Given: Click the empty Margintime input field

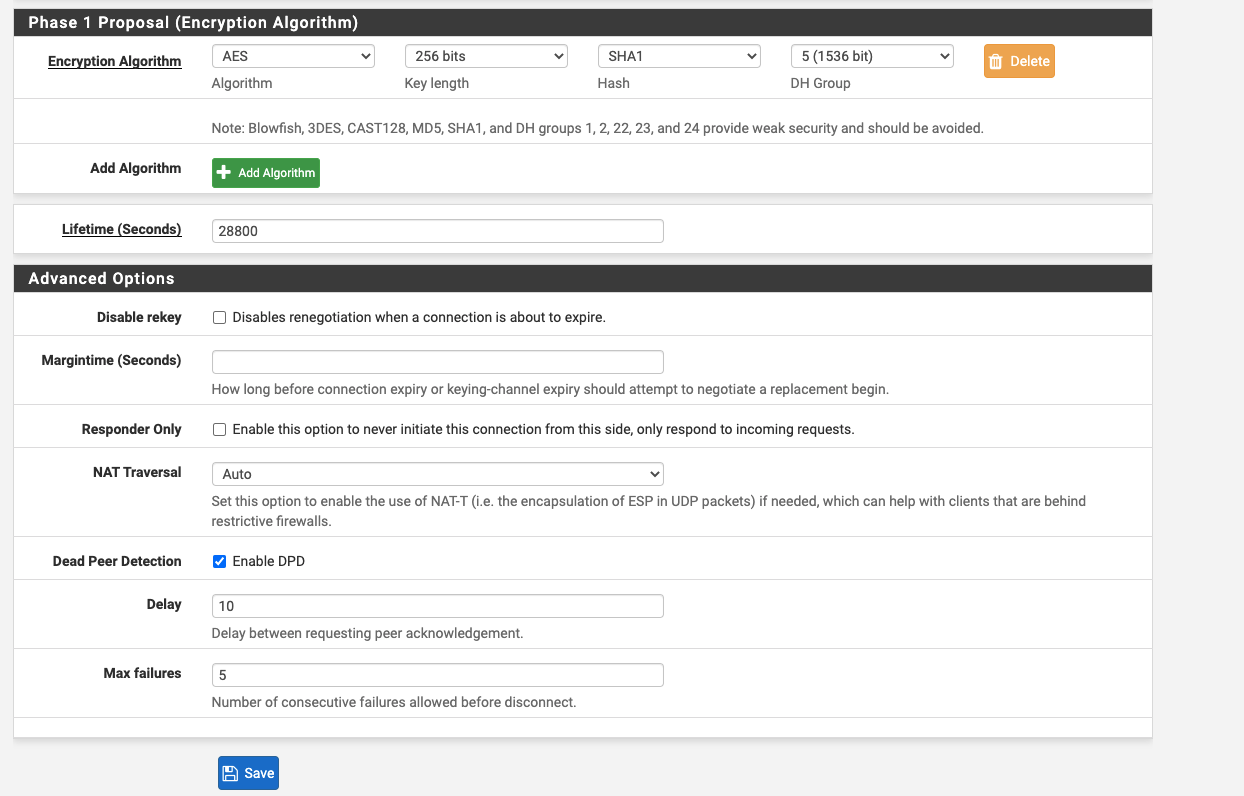Looking at the screenshot, I should [x=438, y=362].
